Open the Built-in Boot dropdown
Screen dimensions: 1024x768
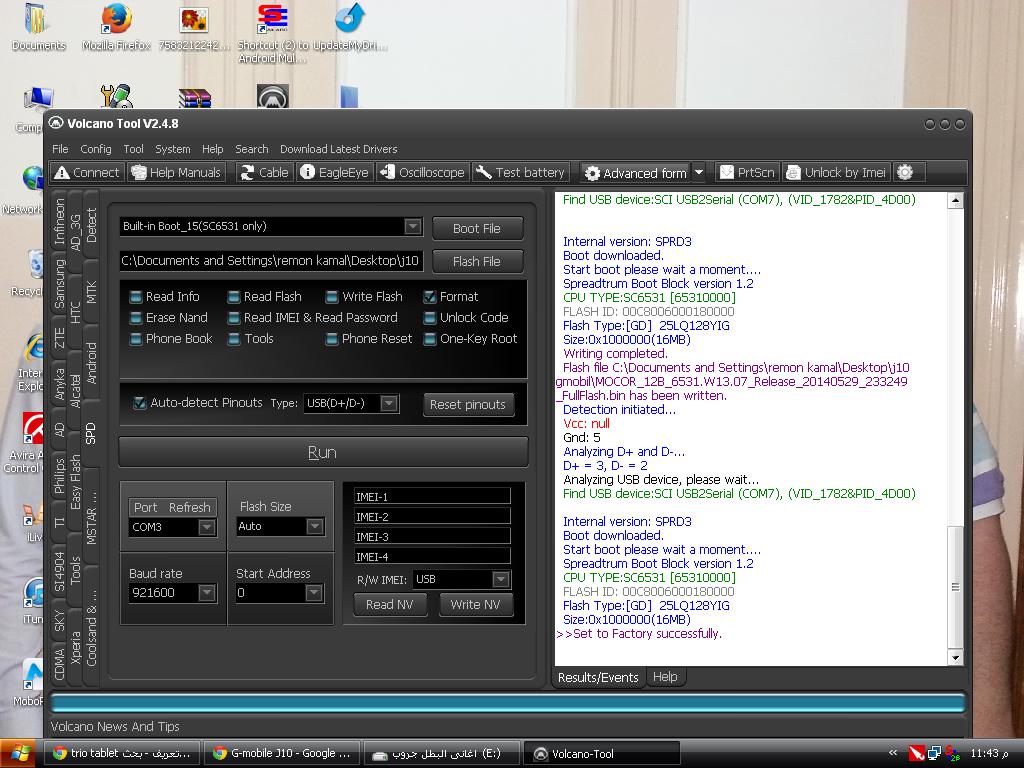[x=413, y=226]
